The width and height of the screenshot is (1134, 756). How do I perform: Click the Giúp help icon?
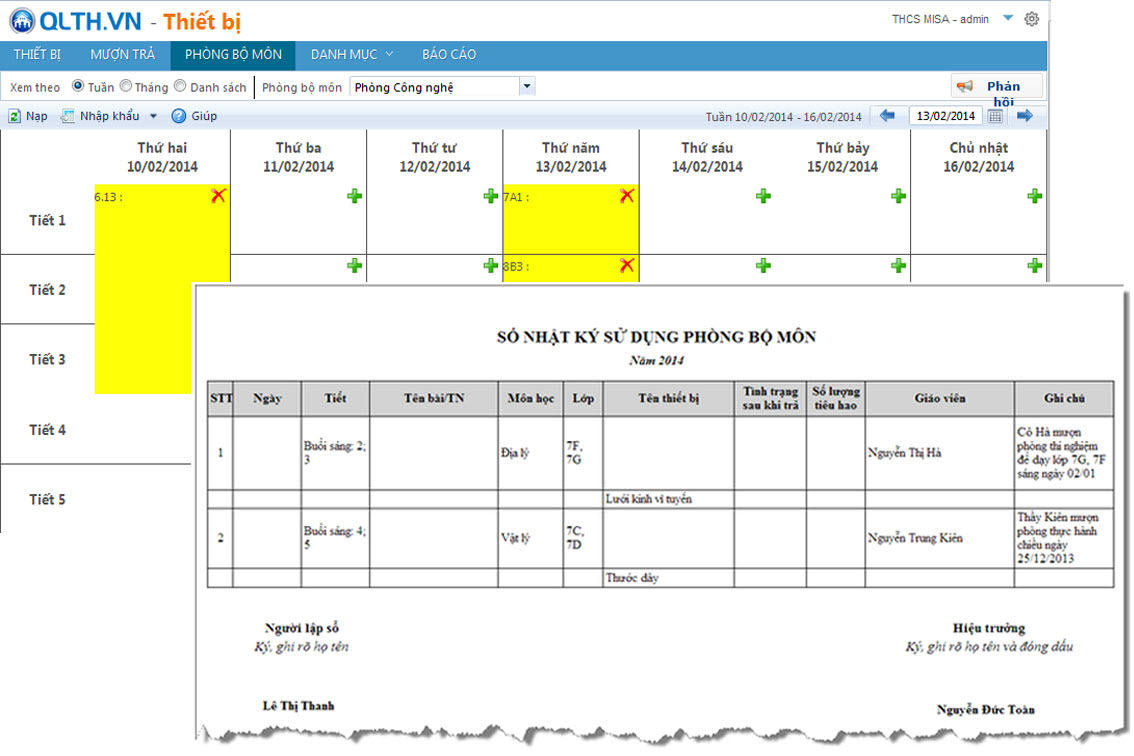tap(179, 116)
